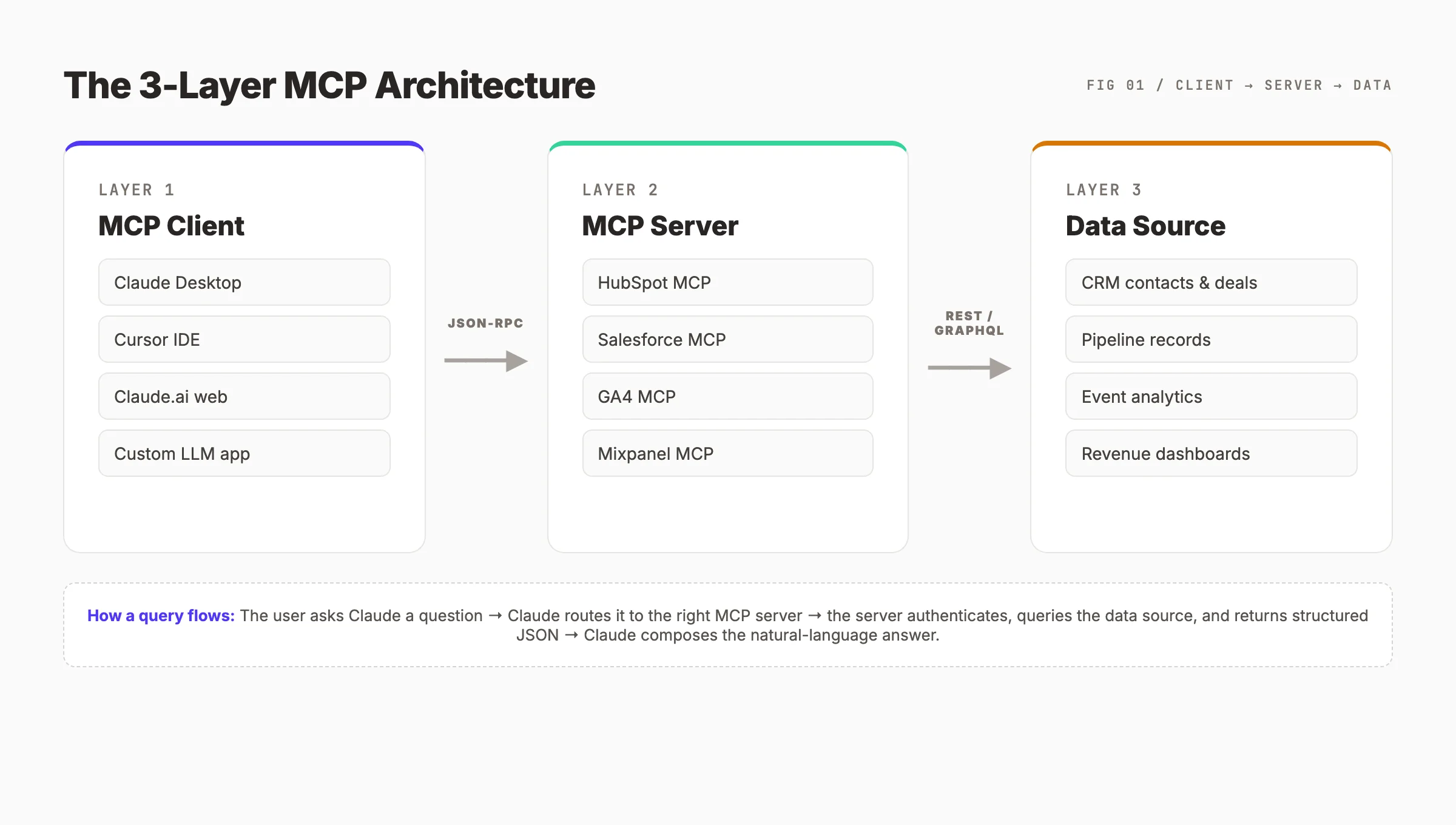Click the LAYER 1 label

coord(136,190)
